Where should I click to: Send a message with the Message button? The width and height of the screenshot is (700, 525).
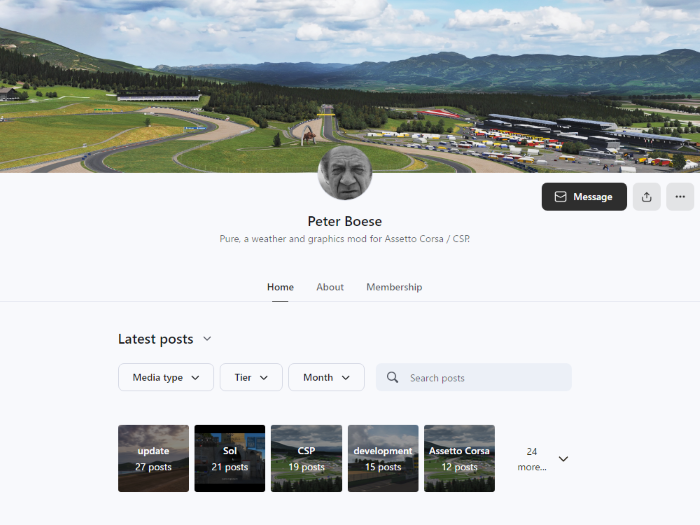pos(584,197)
